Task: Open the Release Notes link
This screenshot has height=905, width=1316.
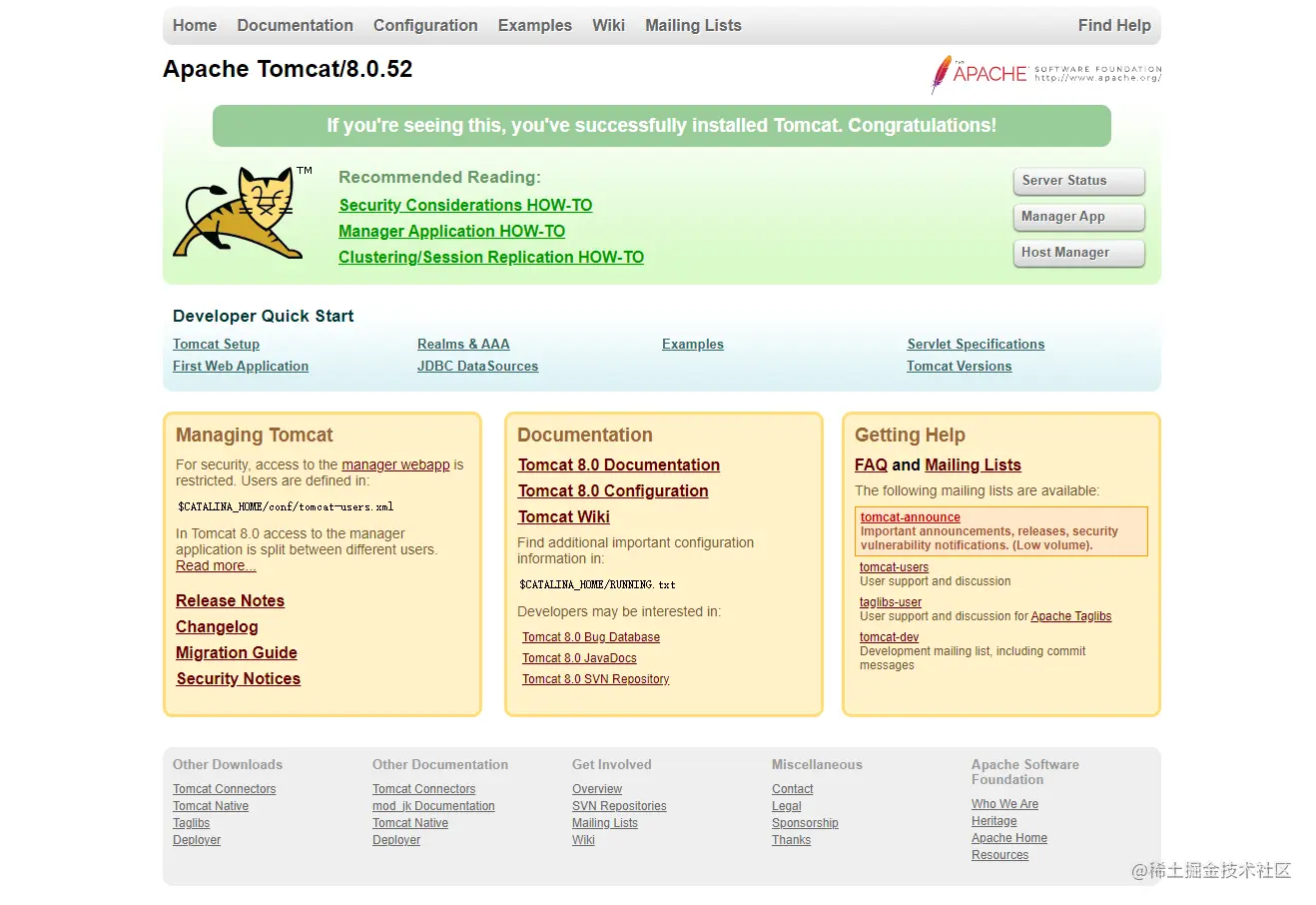Action: [x=230, y=600]
